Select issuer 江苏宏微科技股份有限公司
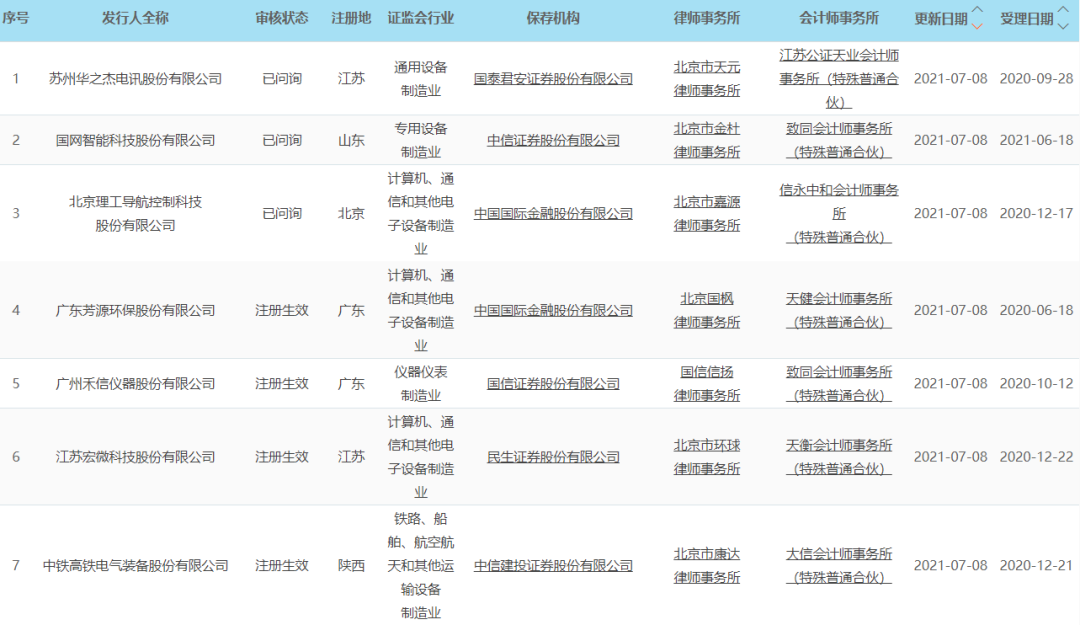Image resolution: width=1080 pixels, height=625 pixels. coord(135,457)
